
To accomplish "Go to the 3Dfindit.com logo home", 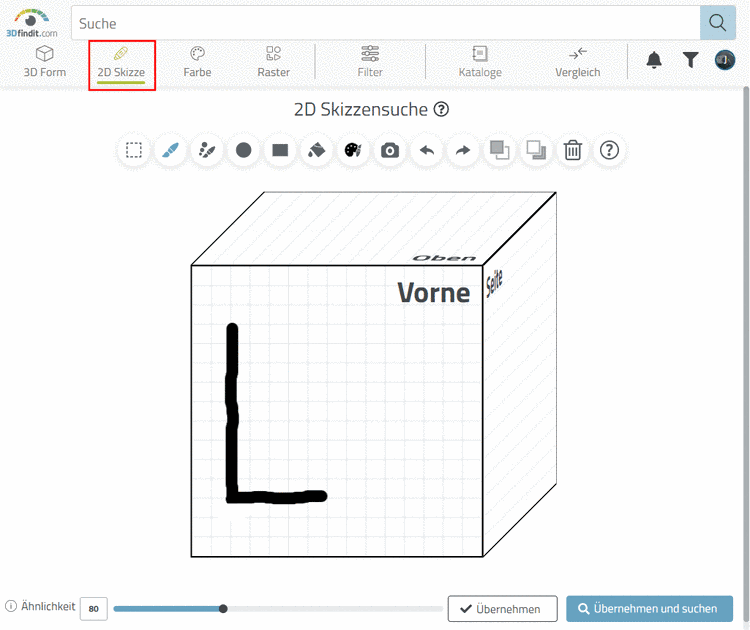I will click(32, 23).
